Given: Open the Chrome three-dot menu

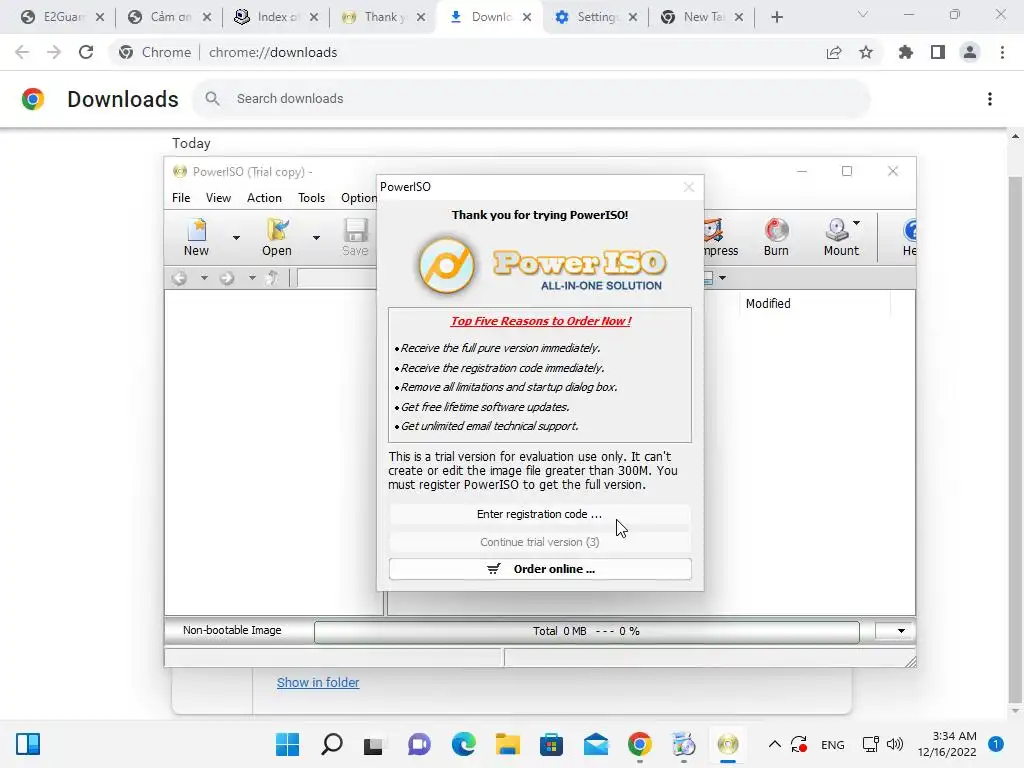Looking at the screenshot, I should point(1002,52).
